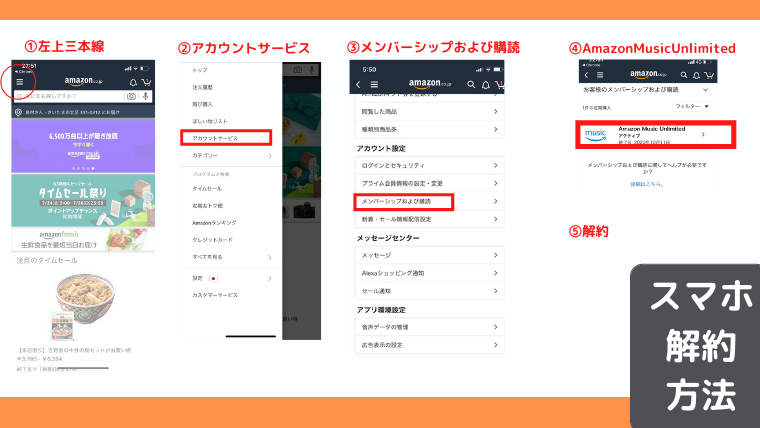Select 再び購入 in the side menu
Screen dimensions: 760x428
click(x=203, y=104)
